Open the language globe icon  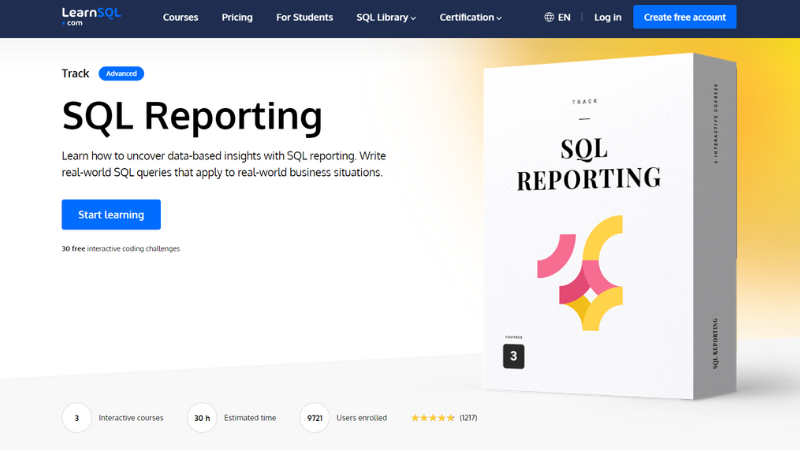(x=549, y=17)
